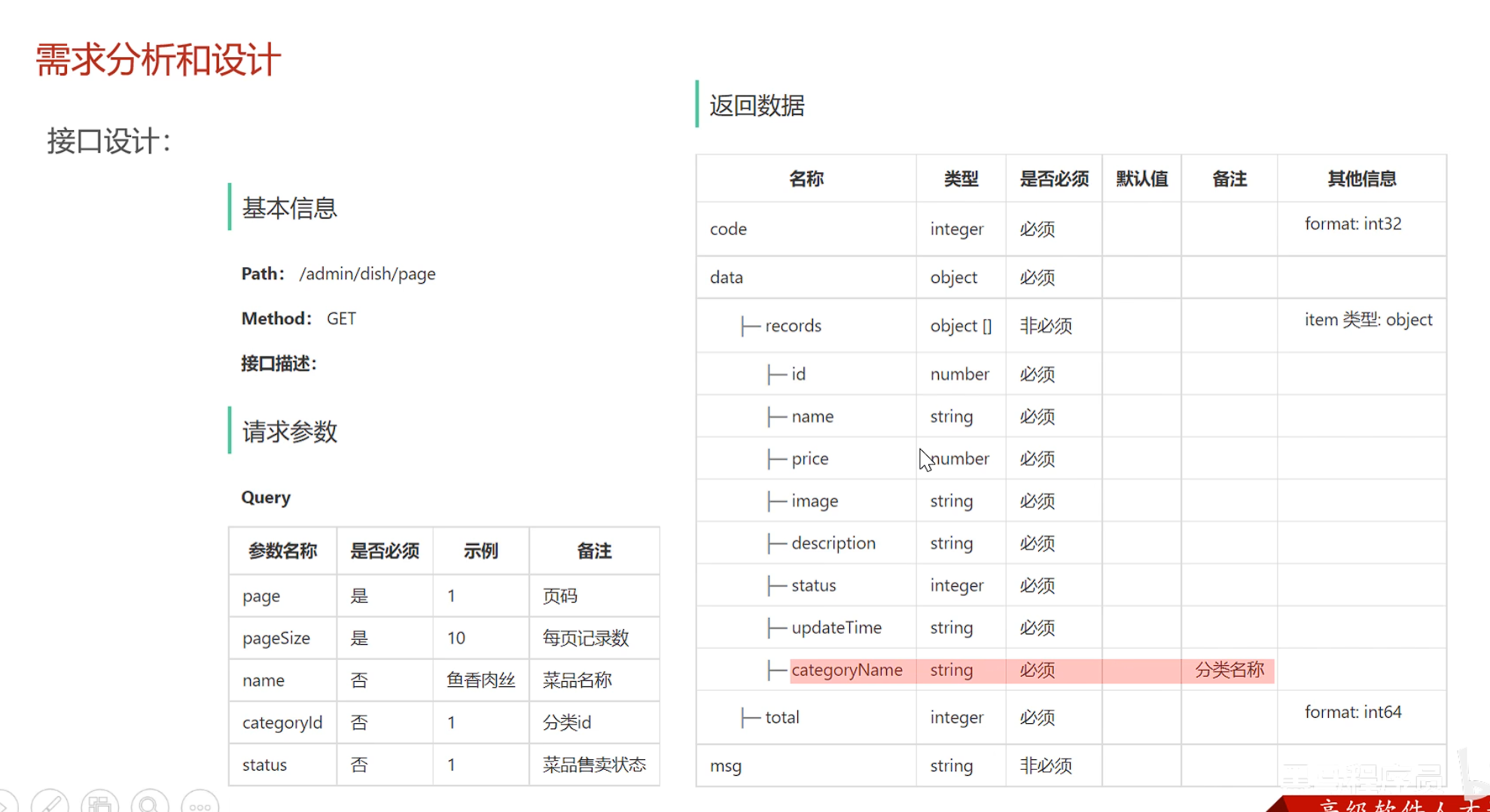The width and height of the screenshot is (1490, 812).
Task: Select the page parameter row
Action: (261, 595)
